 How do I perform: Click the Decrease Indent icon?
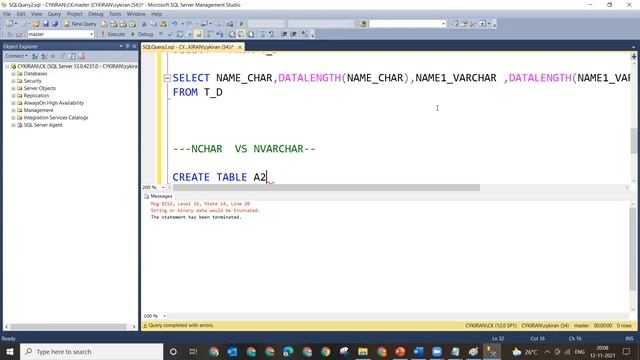tap(284, 34)
